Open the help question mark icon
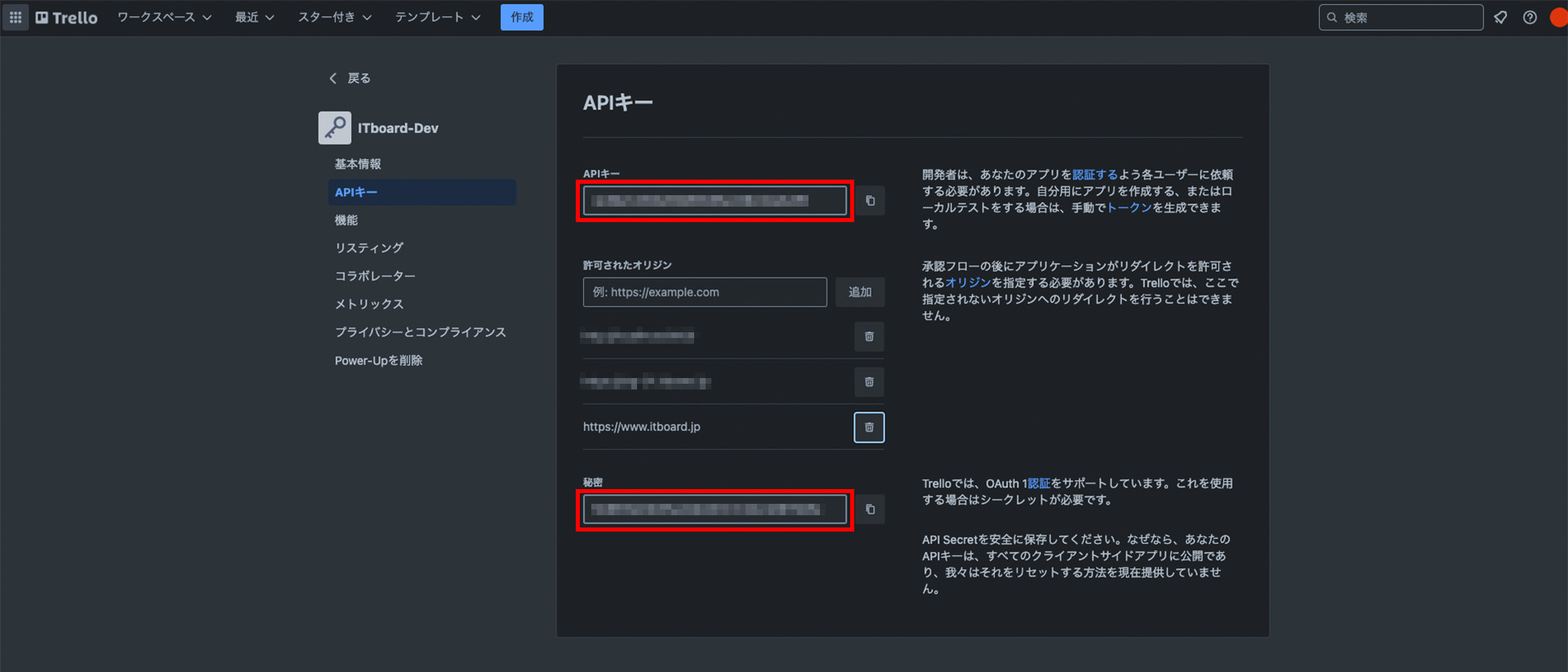Image resolution: width=1568 pixels, height=672 pixels. 1530,17
